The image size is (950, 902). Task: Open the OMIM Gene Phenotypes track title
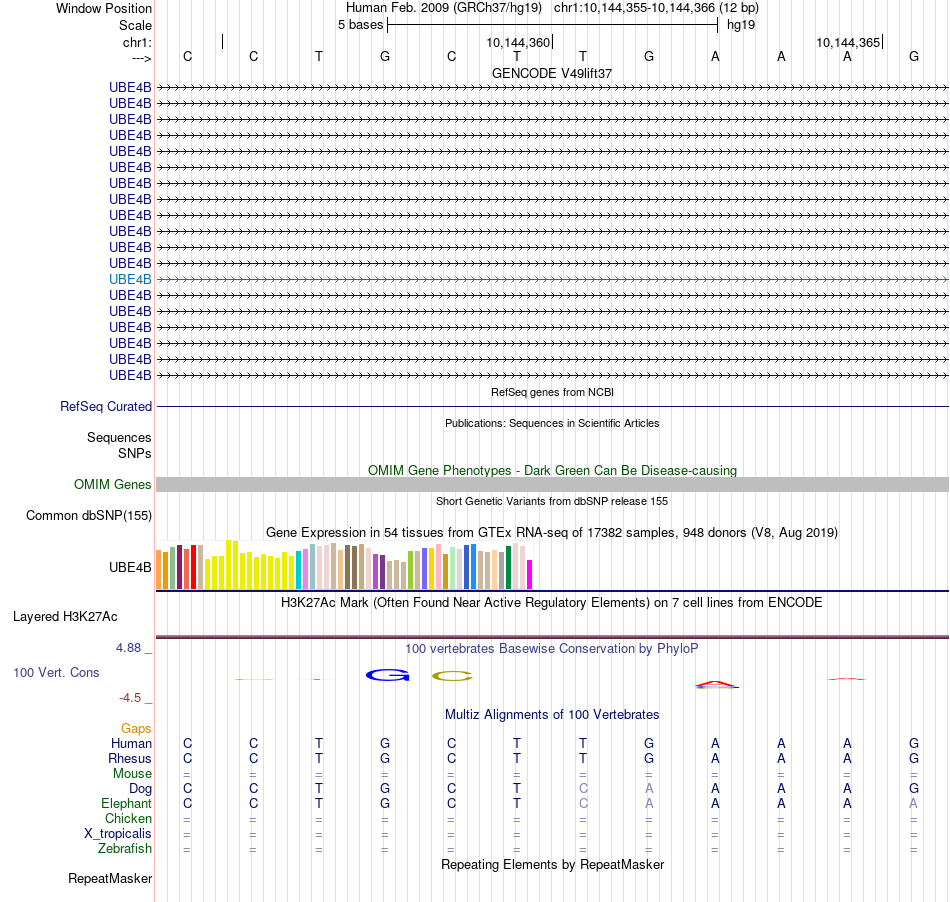[552, 471]
